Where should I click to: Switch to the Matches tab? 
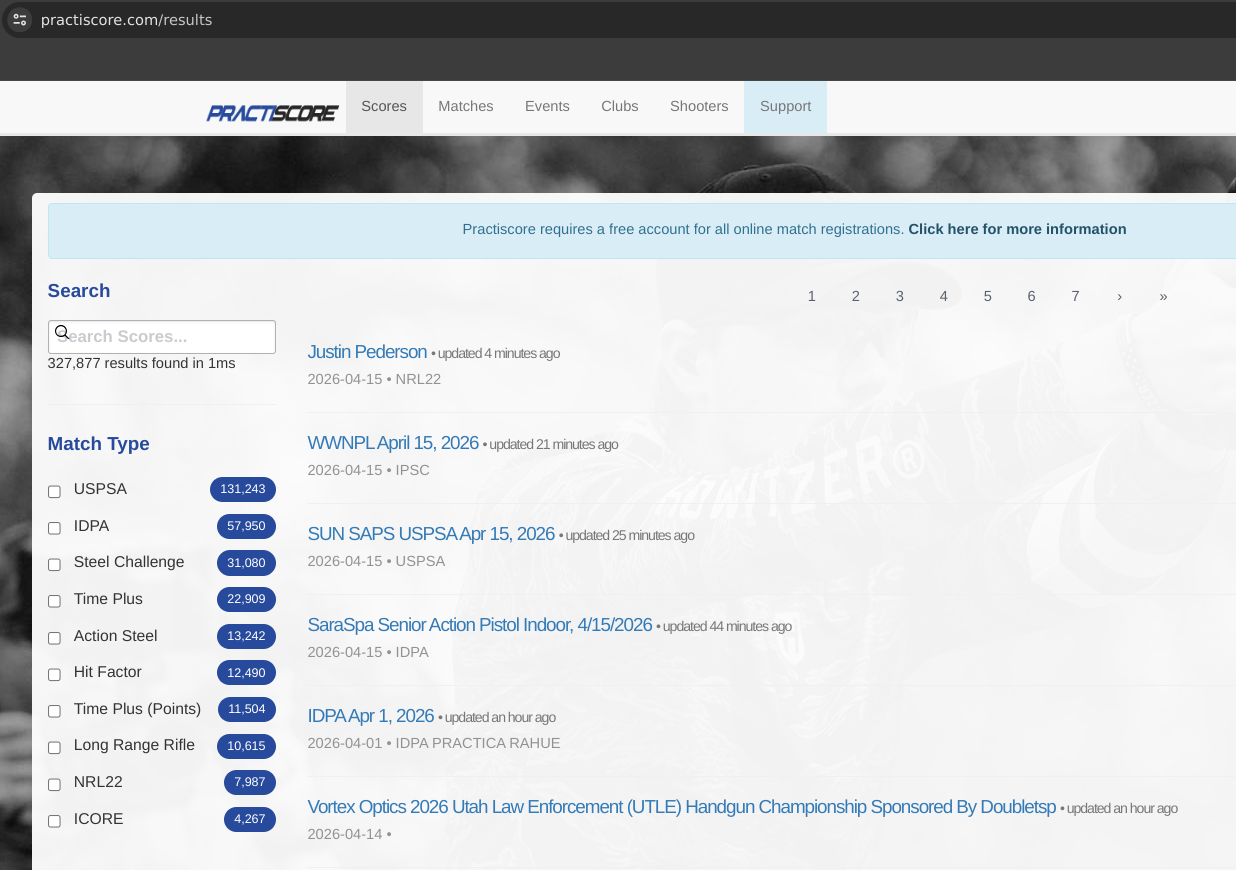tap(465, 106)
